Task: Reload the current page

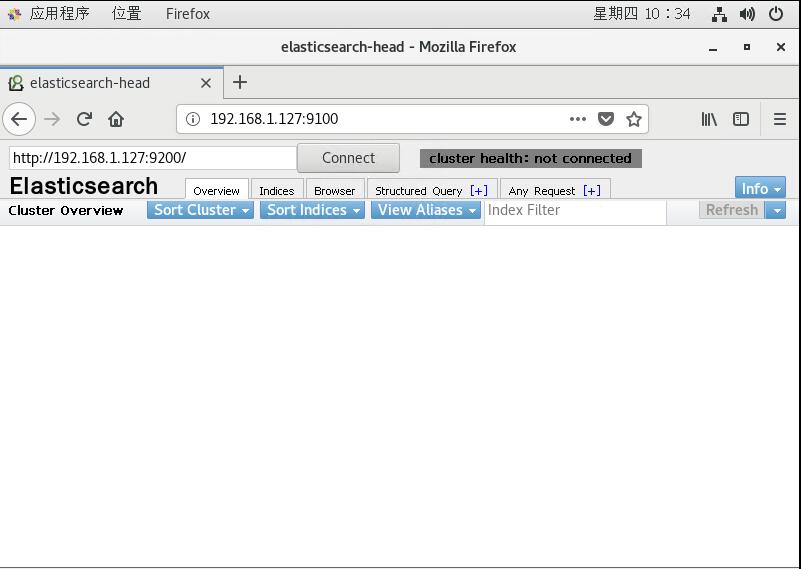Action: 84,119
